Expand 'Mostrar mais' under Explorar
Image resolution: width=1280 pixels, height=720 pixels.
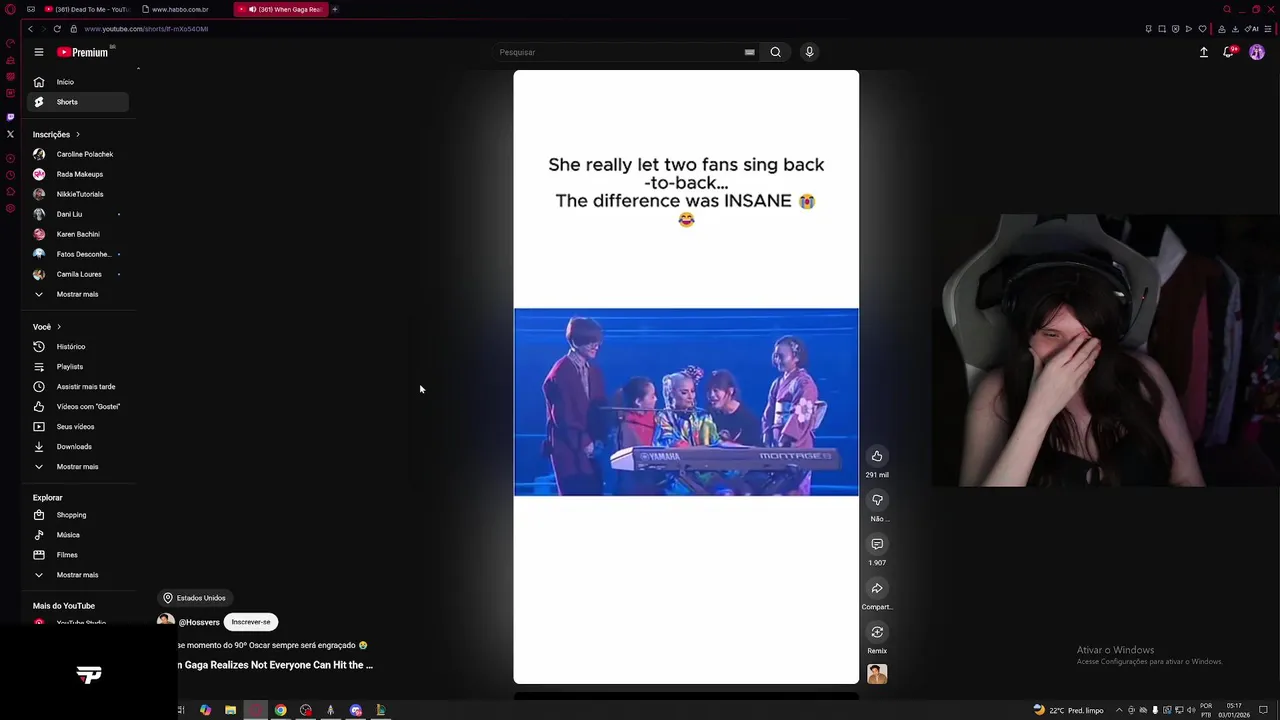tap(78, 575)
